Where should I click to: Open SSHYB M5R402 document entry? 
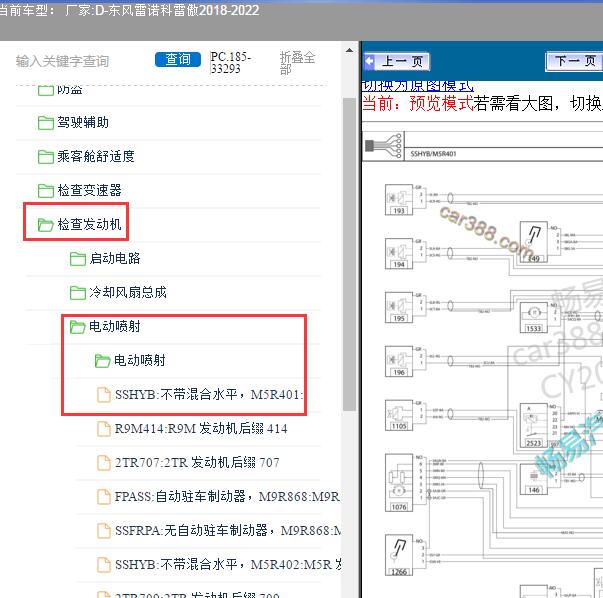[x=228, y=565]
